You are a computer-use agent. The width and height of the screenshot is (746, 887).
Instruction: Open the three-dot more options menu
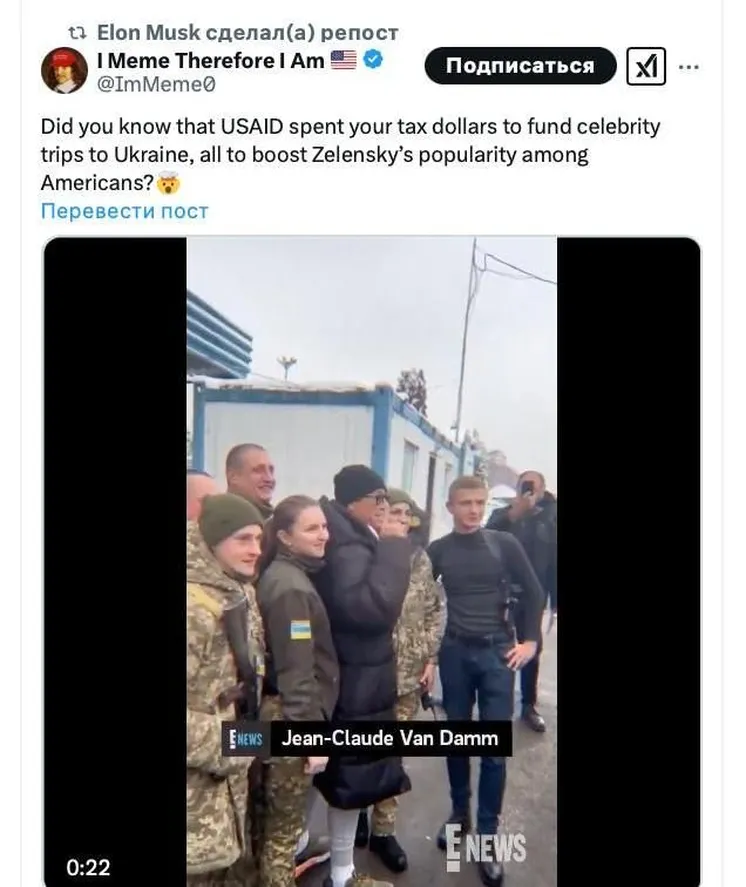pos(688,67)
